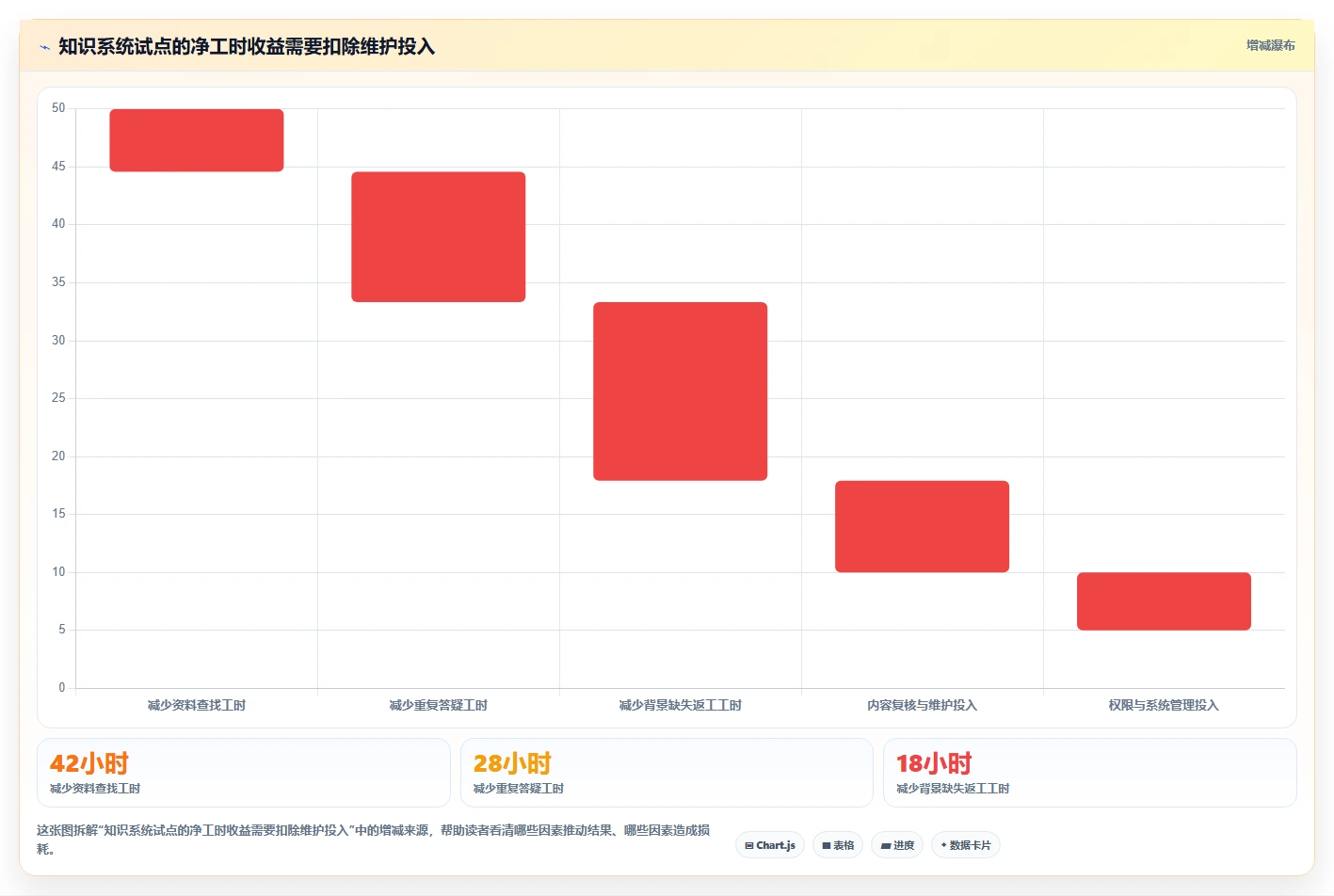Click the y-axis value 0
The height and width of the screenshot is (896, 1334).
click(x=62, y=688)
